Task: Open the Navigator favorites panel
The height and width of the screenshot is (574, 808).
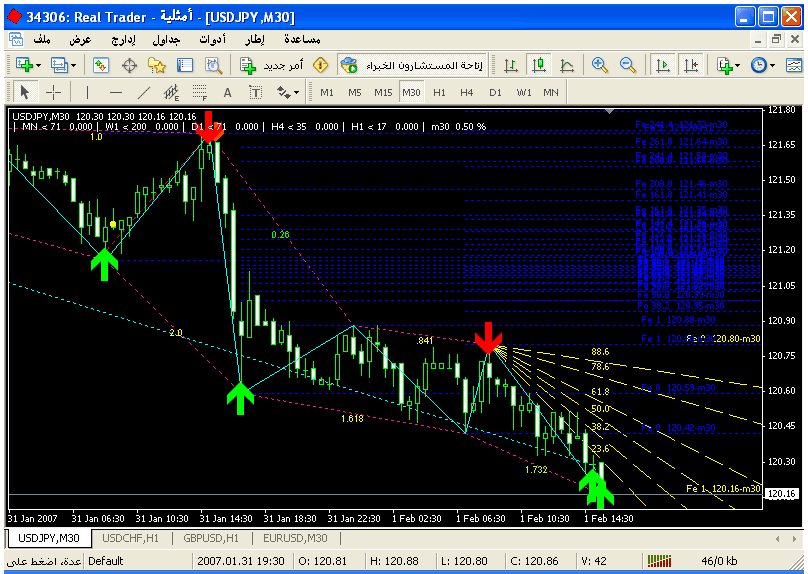Action: [x=157, y=64]
